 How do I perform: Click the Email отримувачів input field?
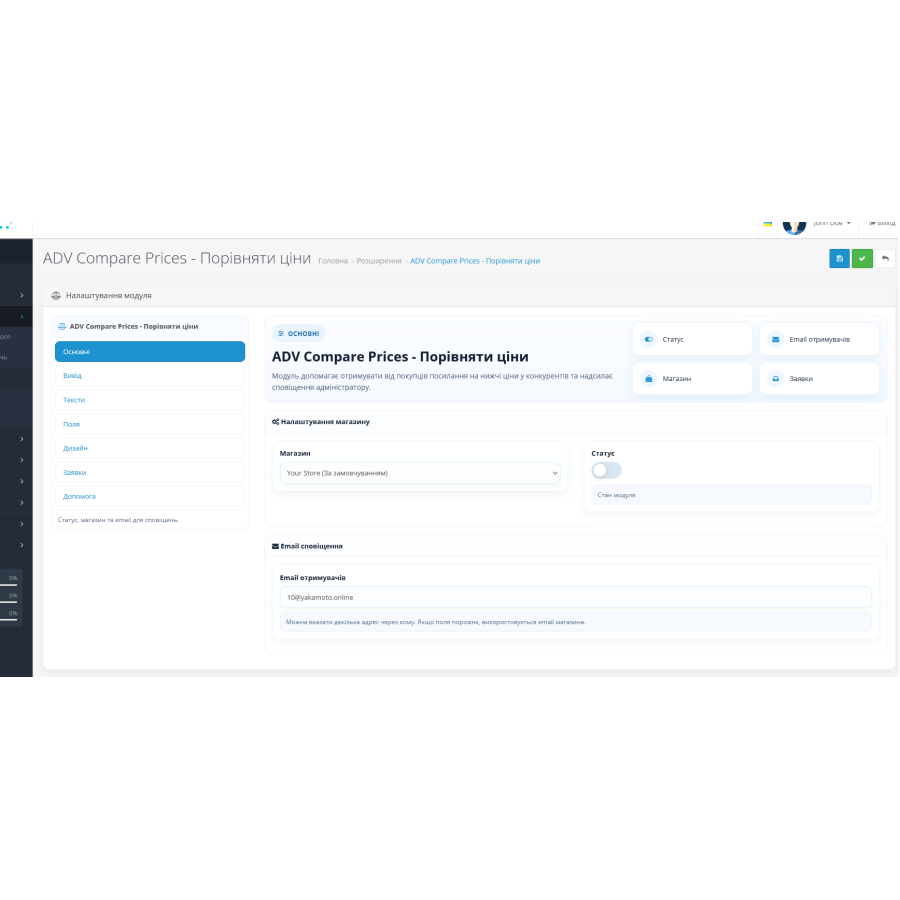pyautogui.click(x=575, y=597)
